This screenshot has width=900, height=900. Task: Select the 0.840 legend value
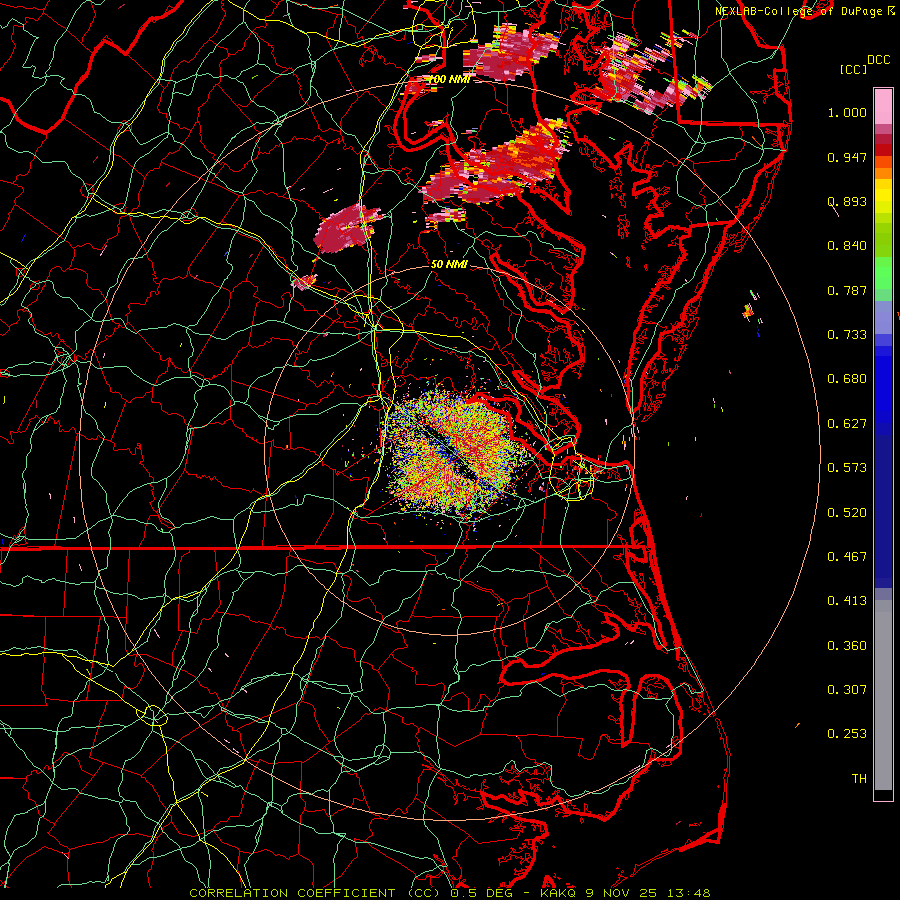tap(847, 246)
